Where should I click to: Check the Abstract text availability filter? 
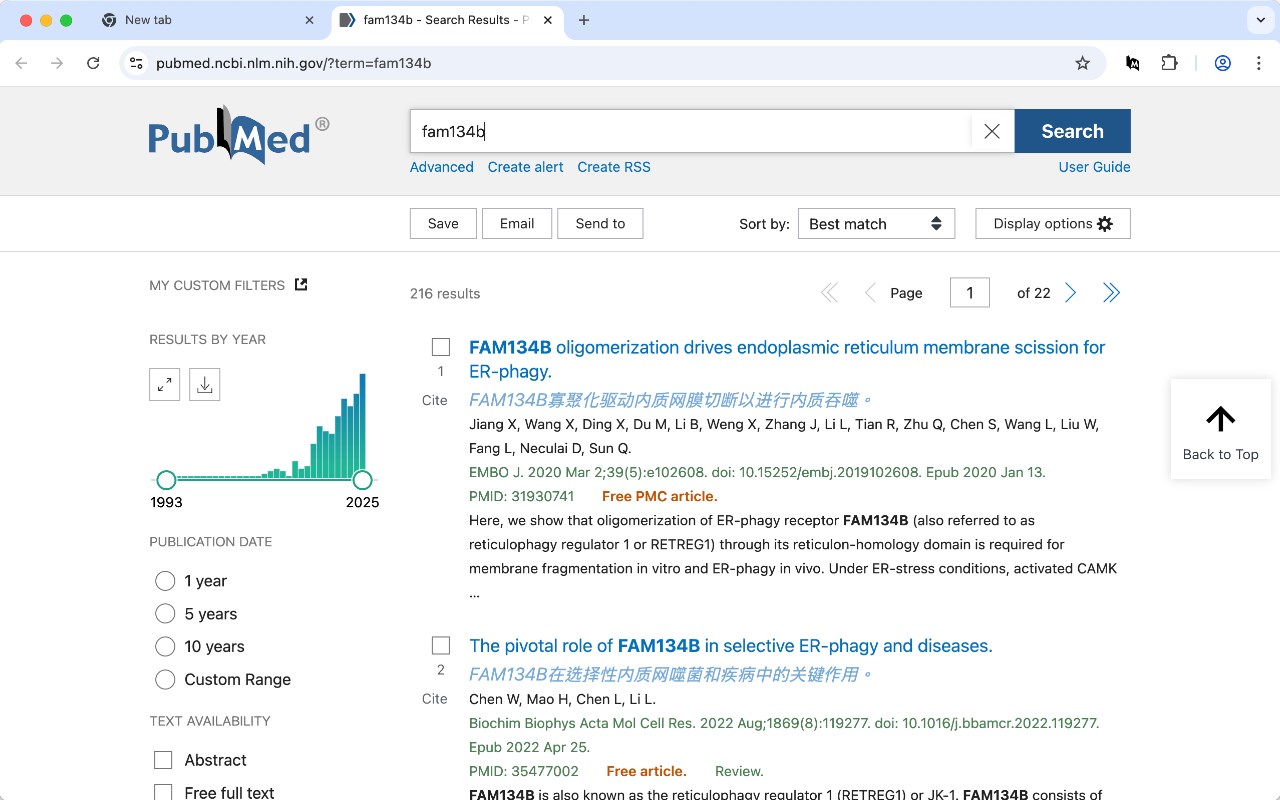[163, 760]
